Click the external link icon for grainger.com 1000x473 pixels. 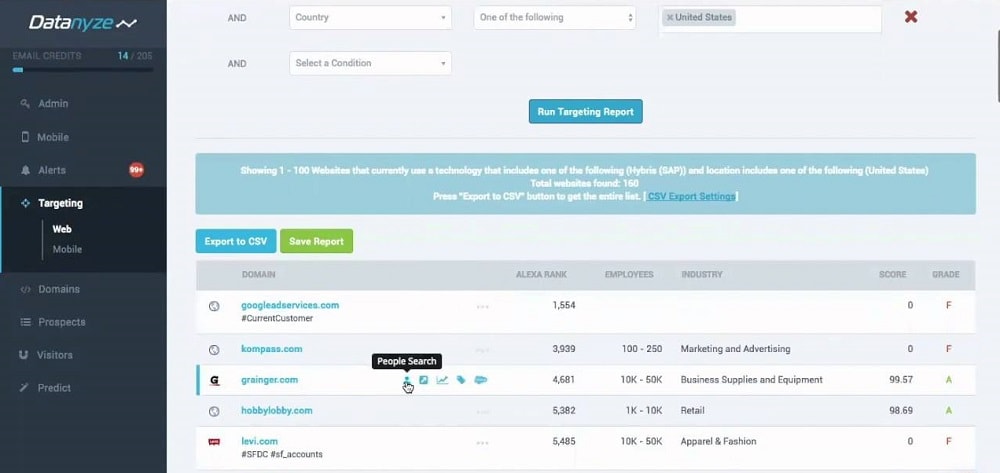pos(424,380)
